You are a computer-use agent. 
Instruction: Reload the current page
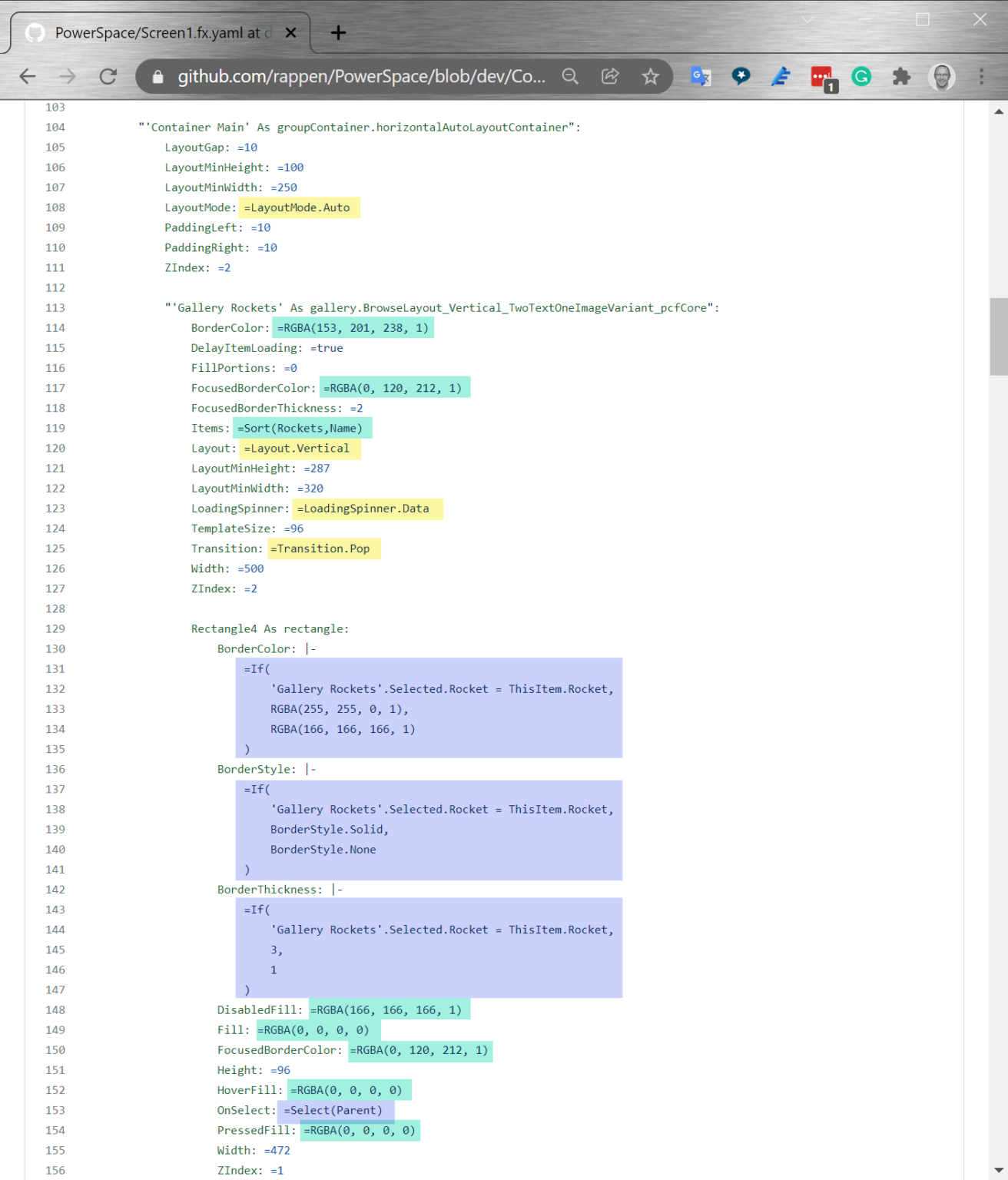108,76
